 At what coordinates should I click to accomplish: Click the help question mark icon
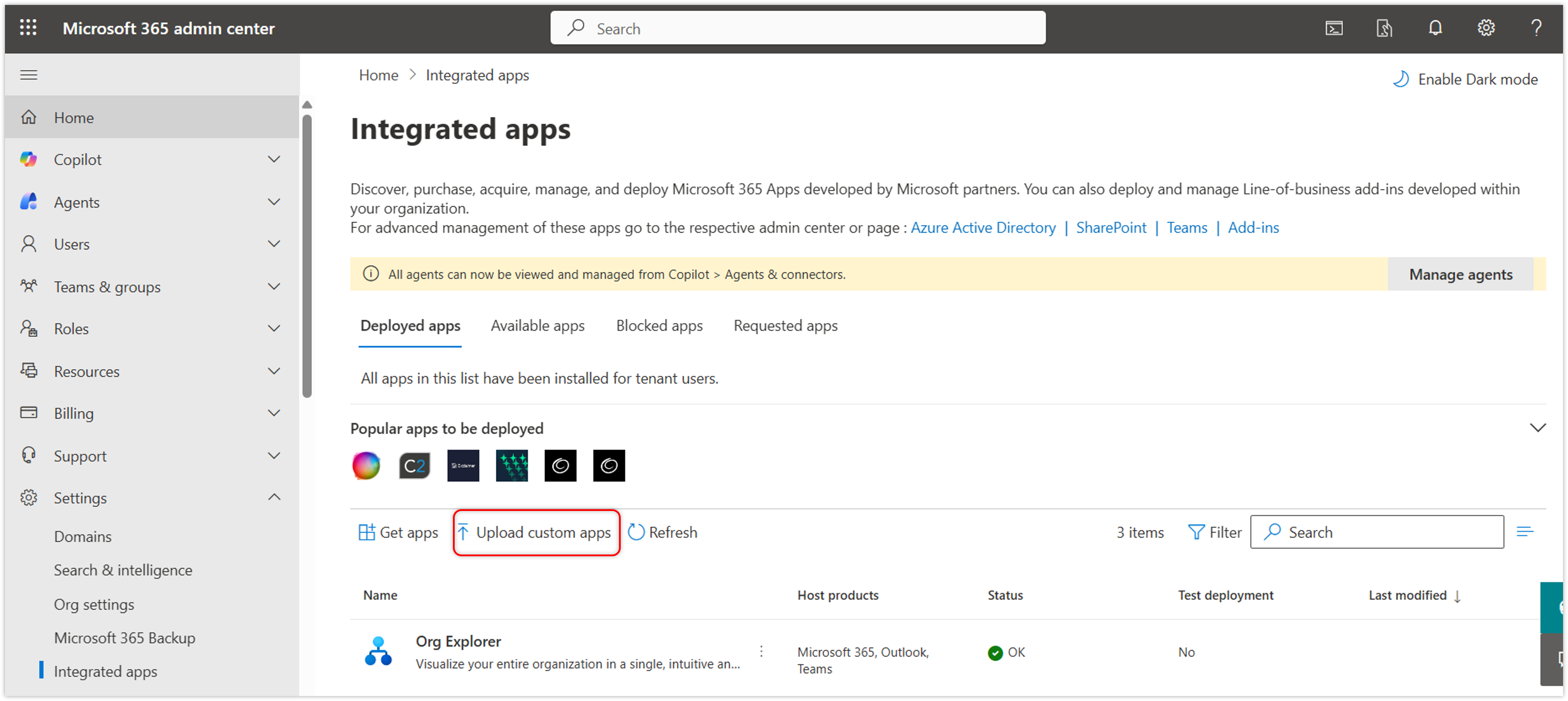1536,28
